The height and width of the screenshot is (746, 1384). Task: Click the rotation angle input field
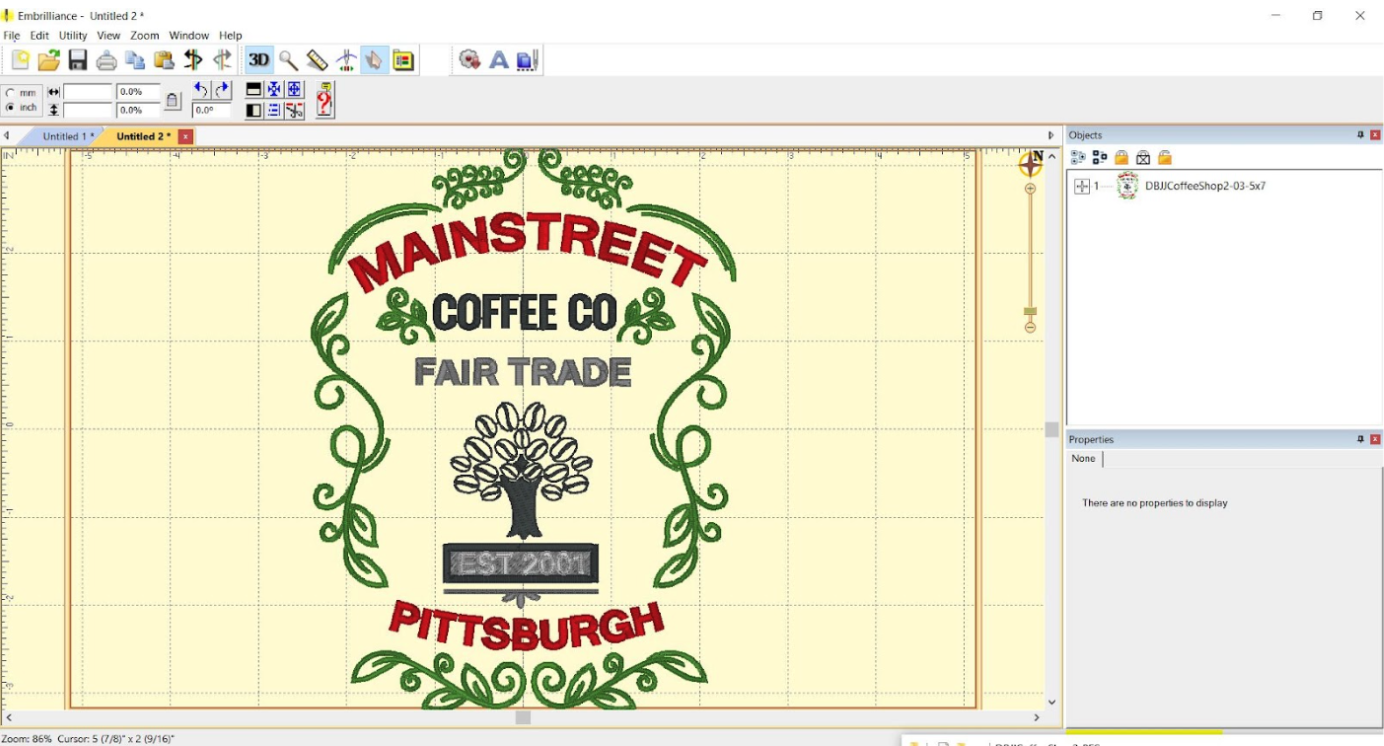click(x=211, y=110)
